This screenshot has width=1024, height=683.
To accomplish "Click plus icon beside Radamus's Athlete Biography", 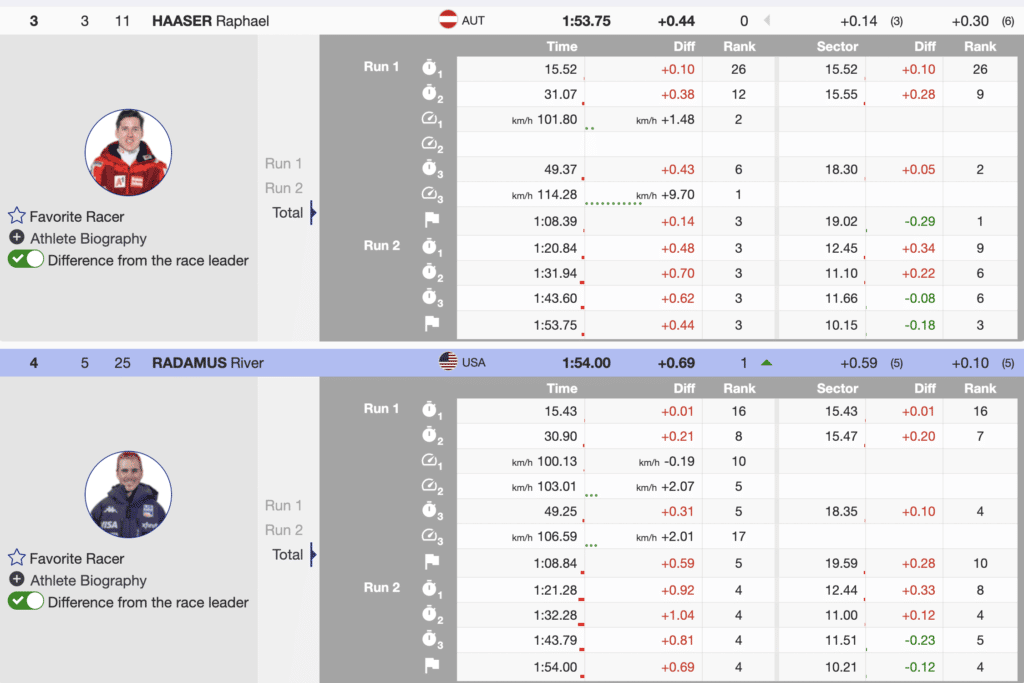I will tap(17, 580).
